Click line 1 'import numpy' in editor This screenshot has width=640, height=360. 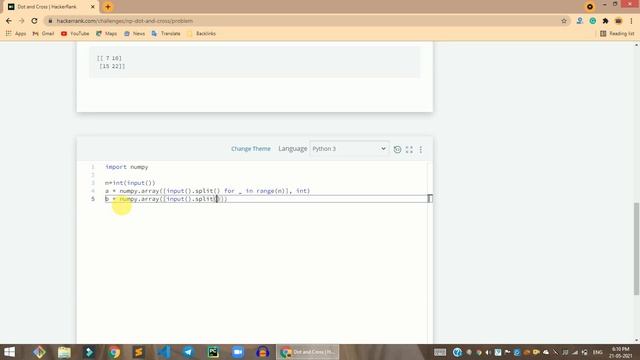tap(127, 167)
